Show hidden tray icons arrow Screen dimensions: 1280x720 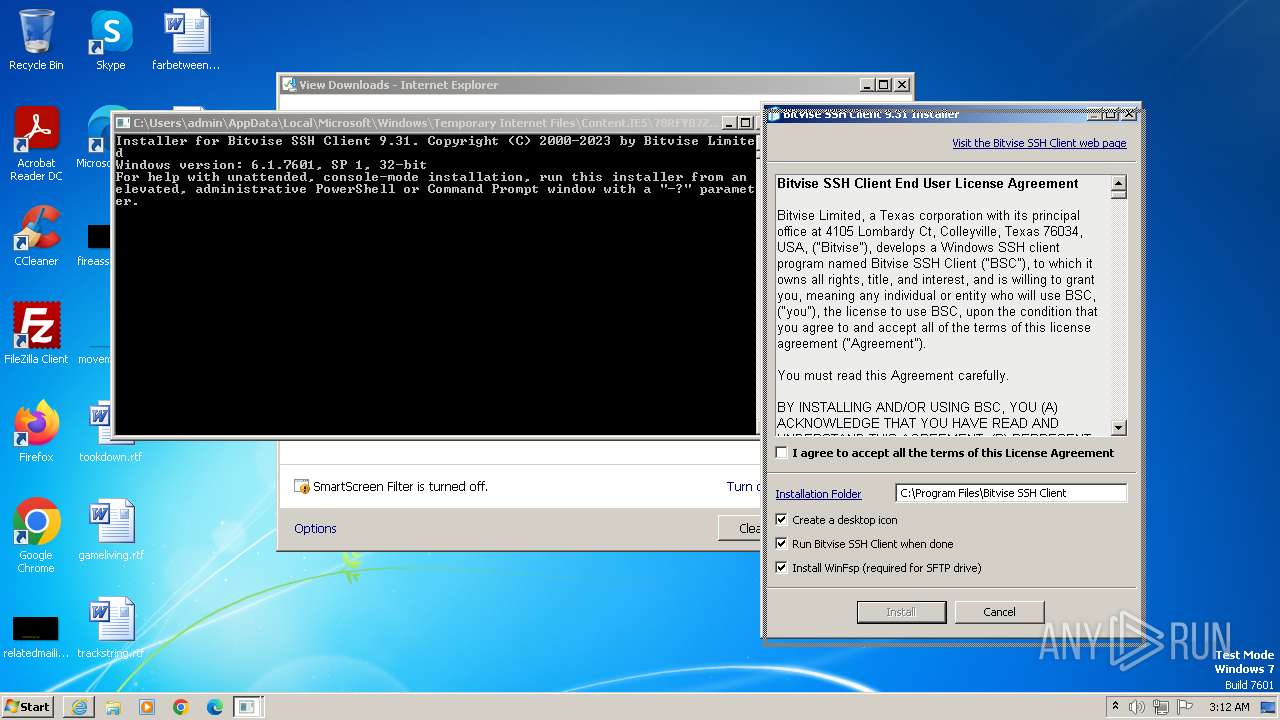pos(1115,707)
